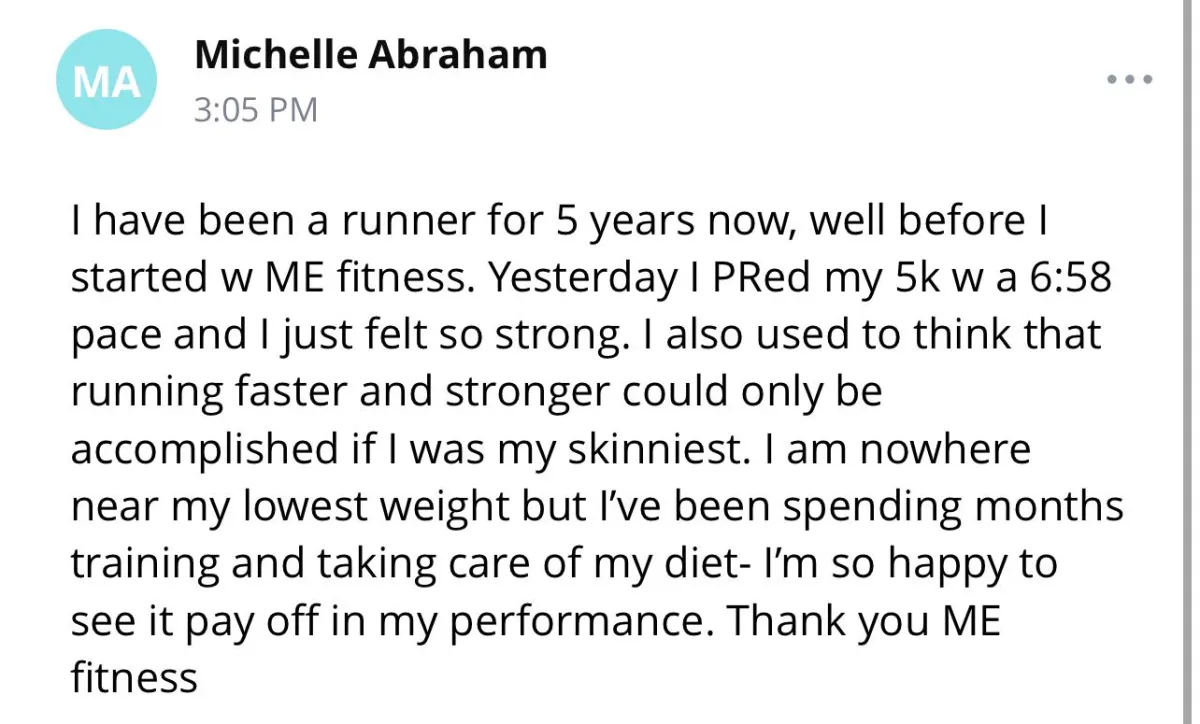The height and width of the screenshot is (724, 1200).
Task: Click the word "runner" in the message
Action: (415, 218)
